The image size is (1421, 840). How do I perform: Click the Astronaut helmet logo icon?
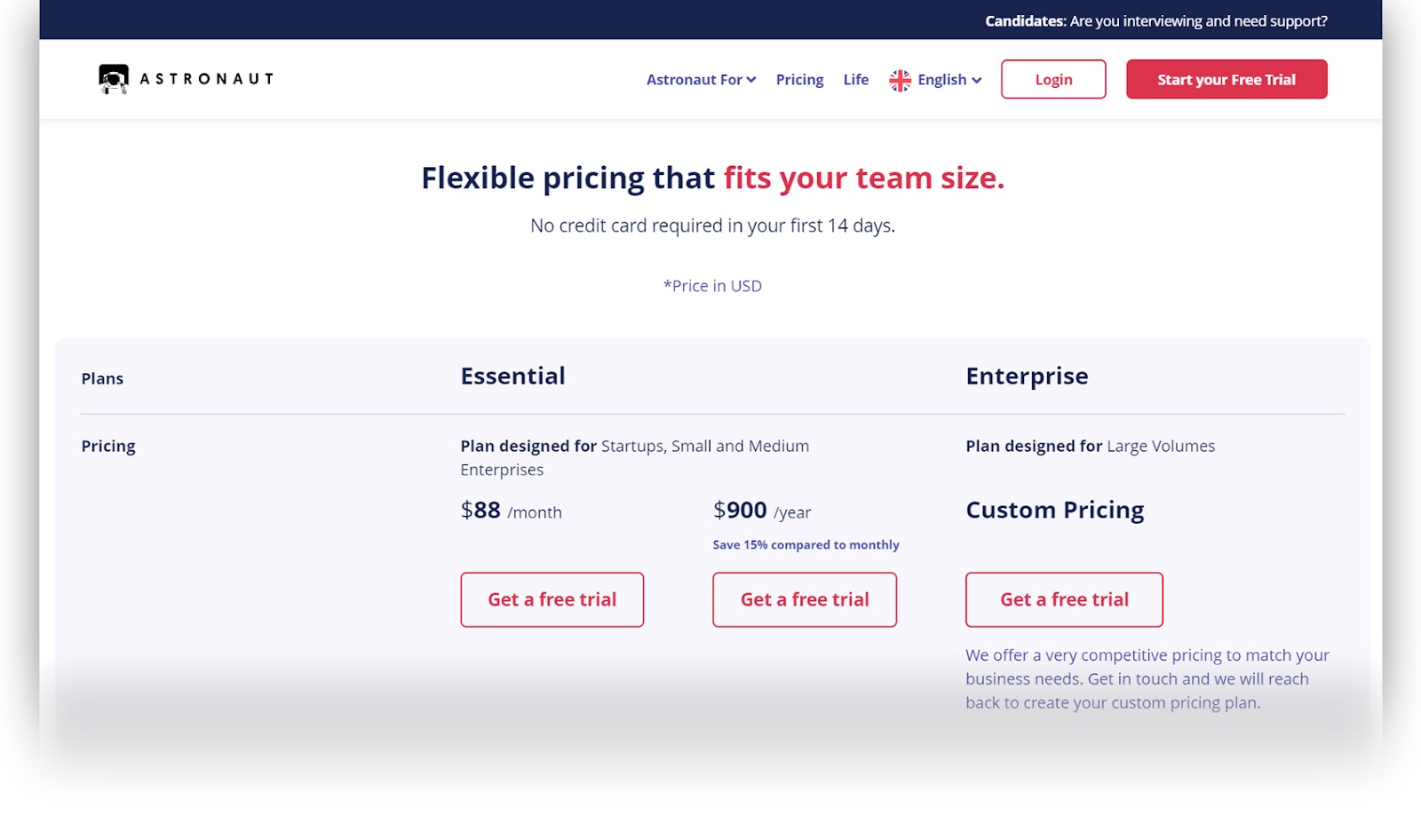point(114,79)
